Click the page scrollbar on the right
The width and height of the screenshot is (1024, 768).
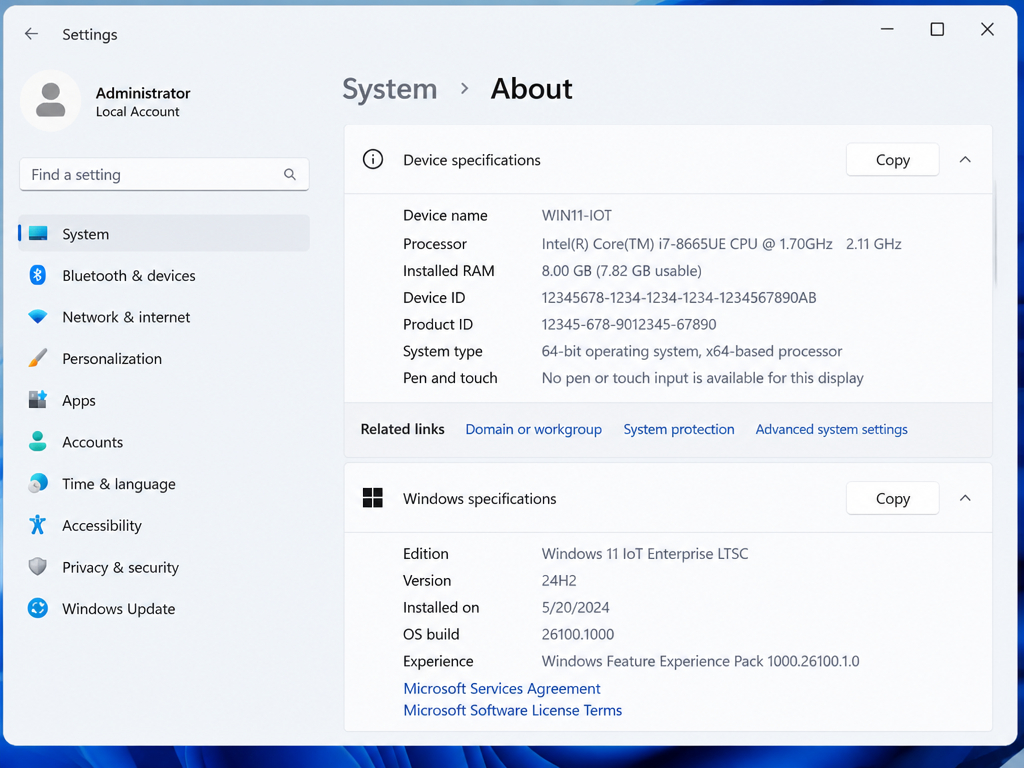(995, 232)
